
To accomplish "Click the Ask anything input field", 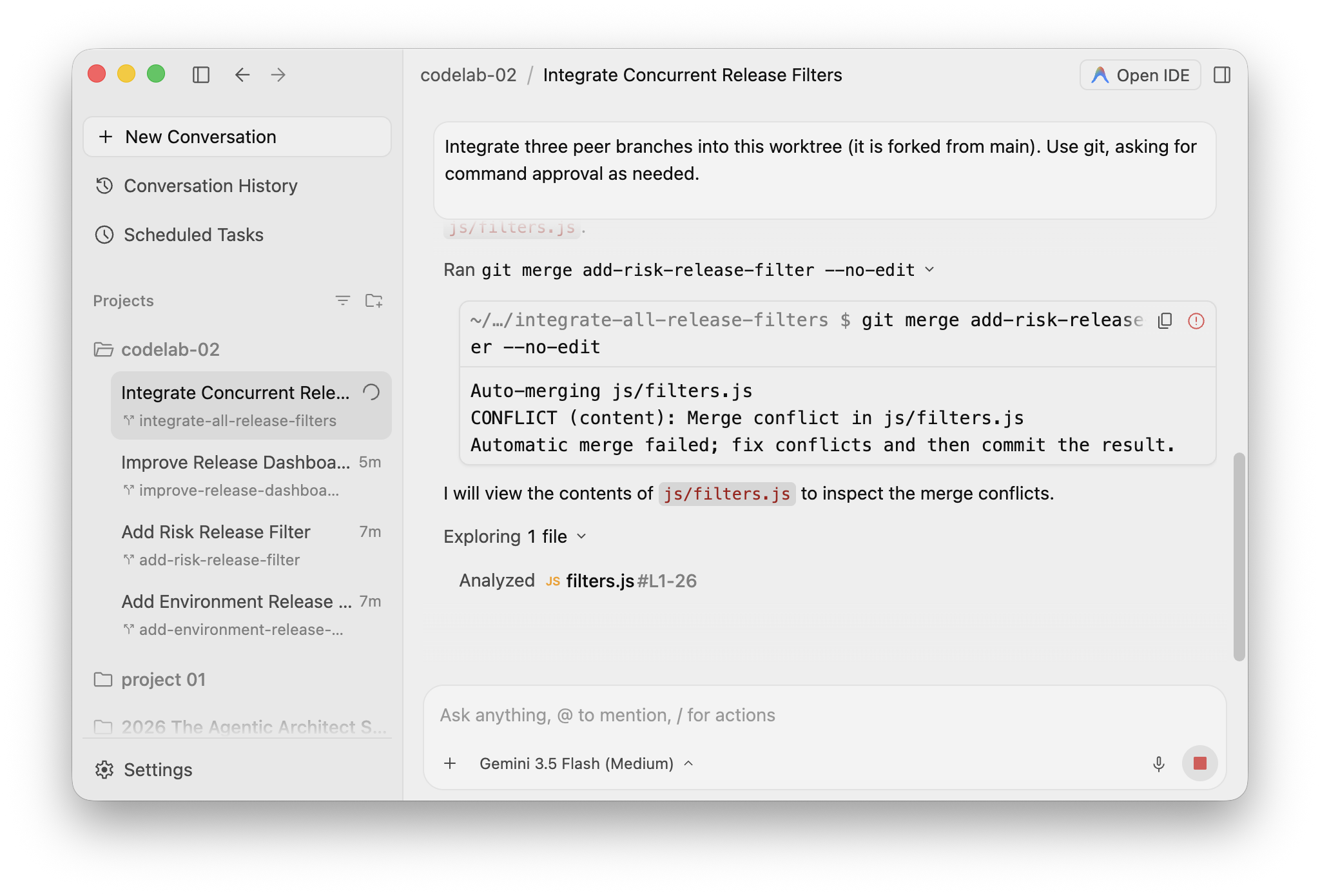I will pyautogui.click(x=824, y=716).
